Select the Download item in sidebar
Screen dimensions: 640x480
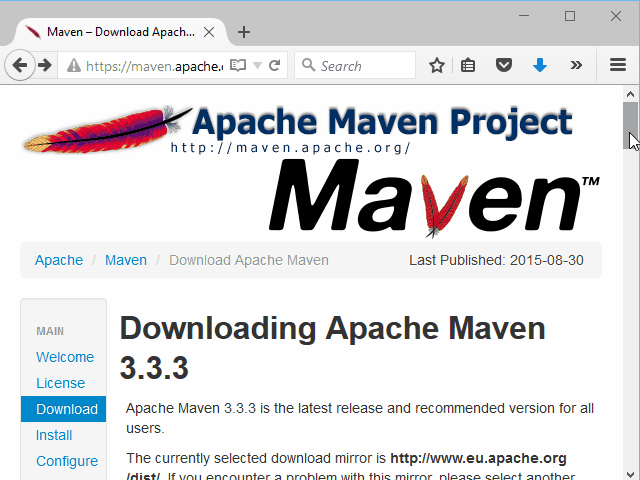coord(66,409)
